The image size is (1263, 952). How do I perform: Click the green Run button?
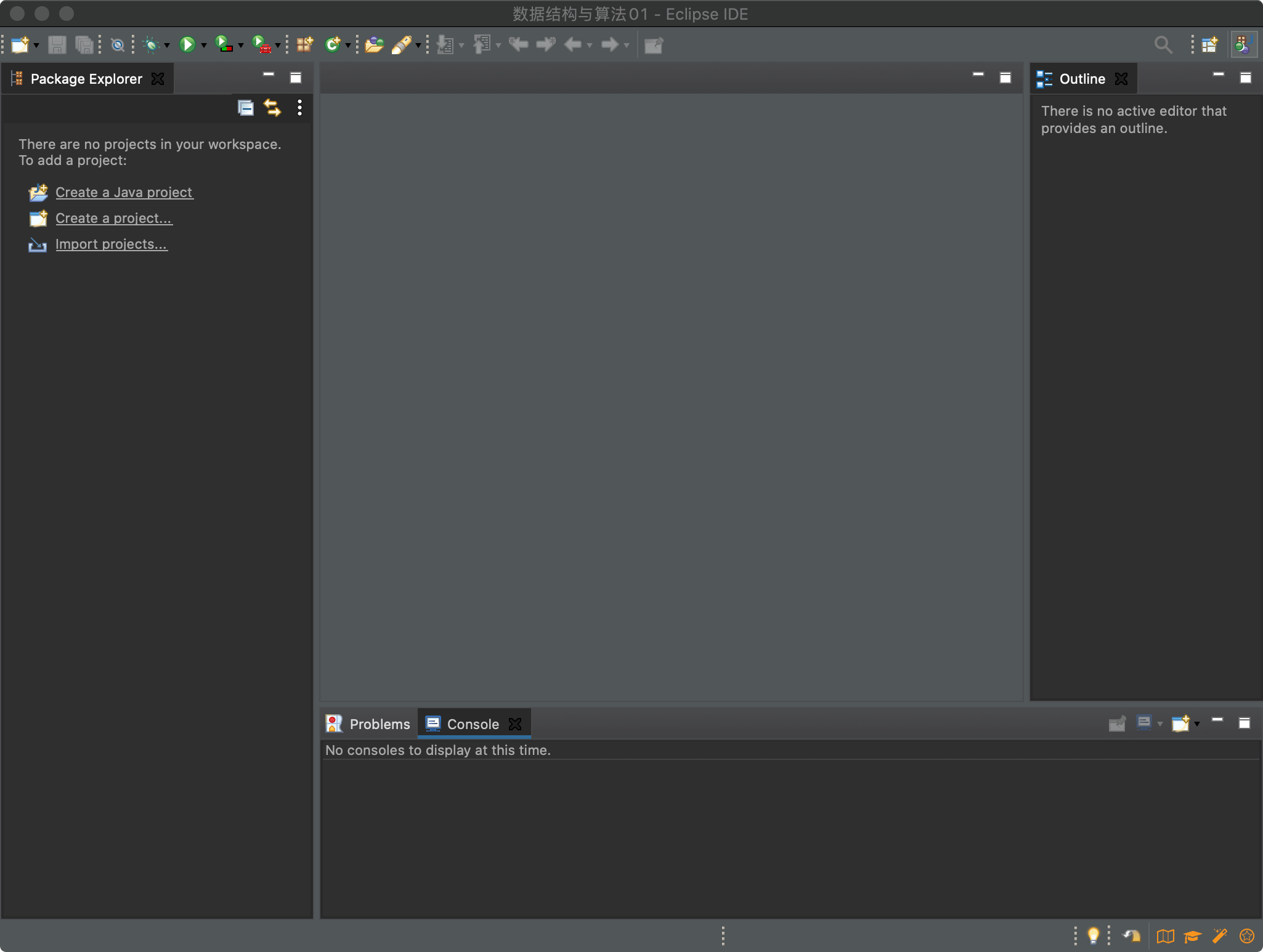(187, 44)
